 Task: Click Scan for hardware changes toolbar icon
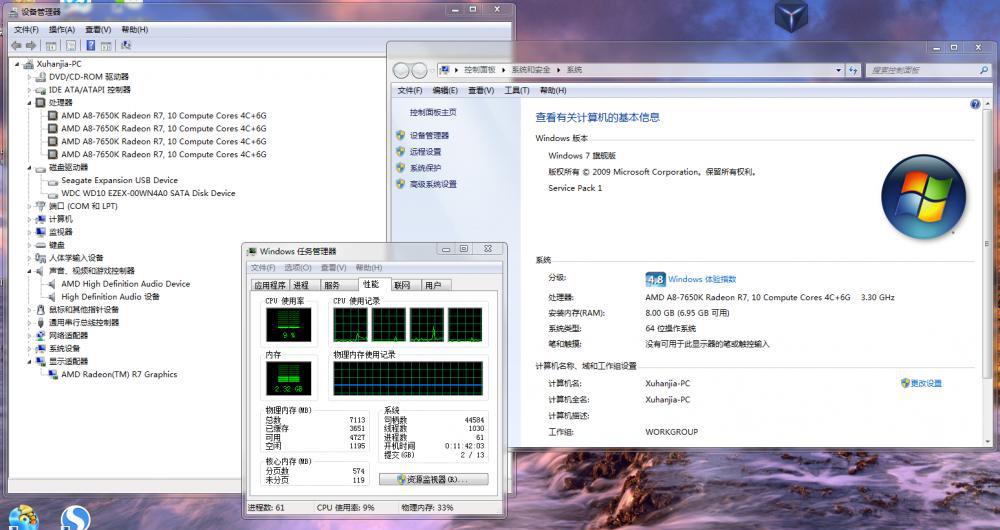[126, 45]
